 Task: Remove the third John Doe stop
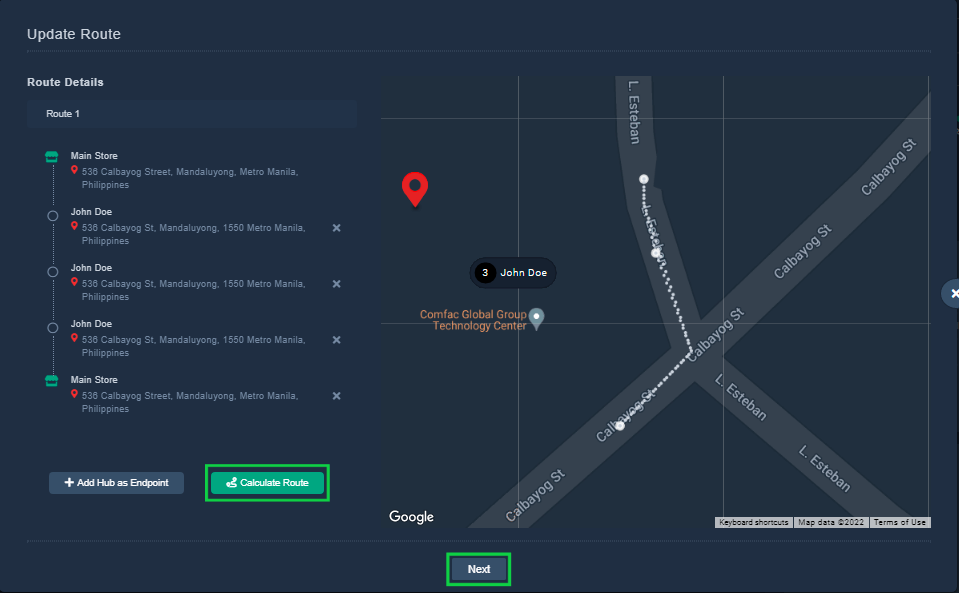336,340
